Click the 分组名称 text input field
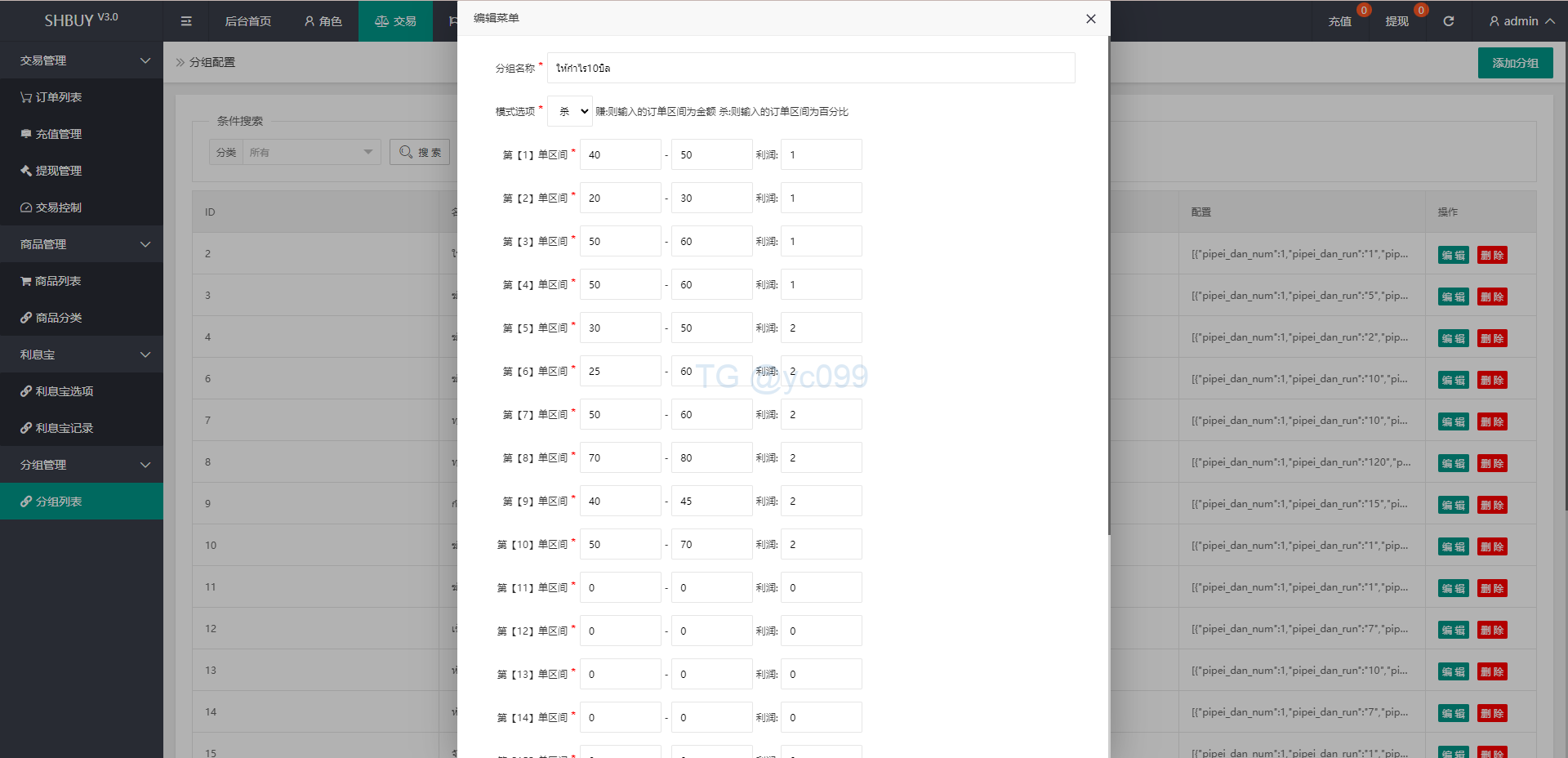The height and width of the screenshot is (758, 1568). click(810, 68)
